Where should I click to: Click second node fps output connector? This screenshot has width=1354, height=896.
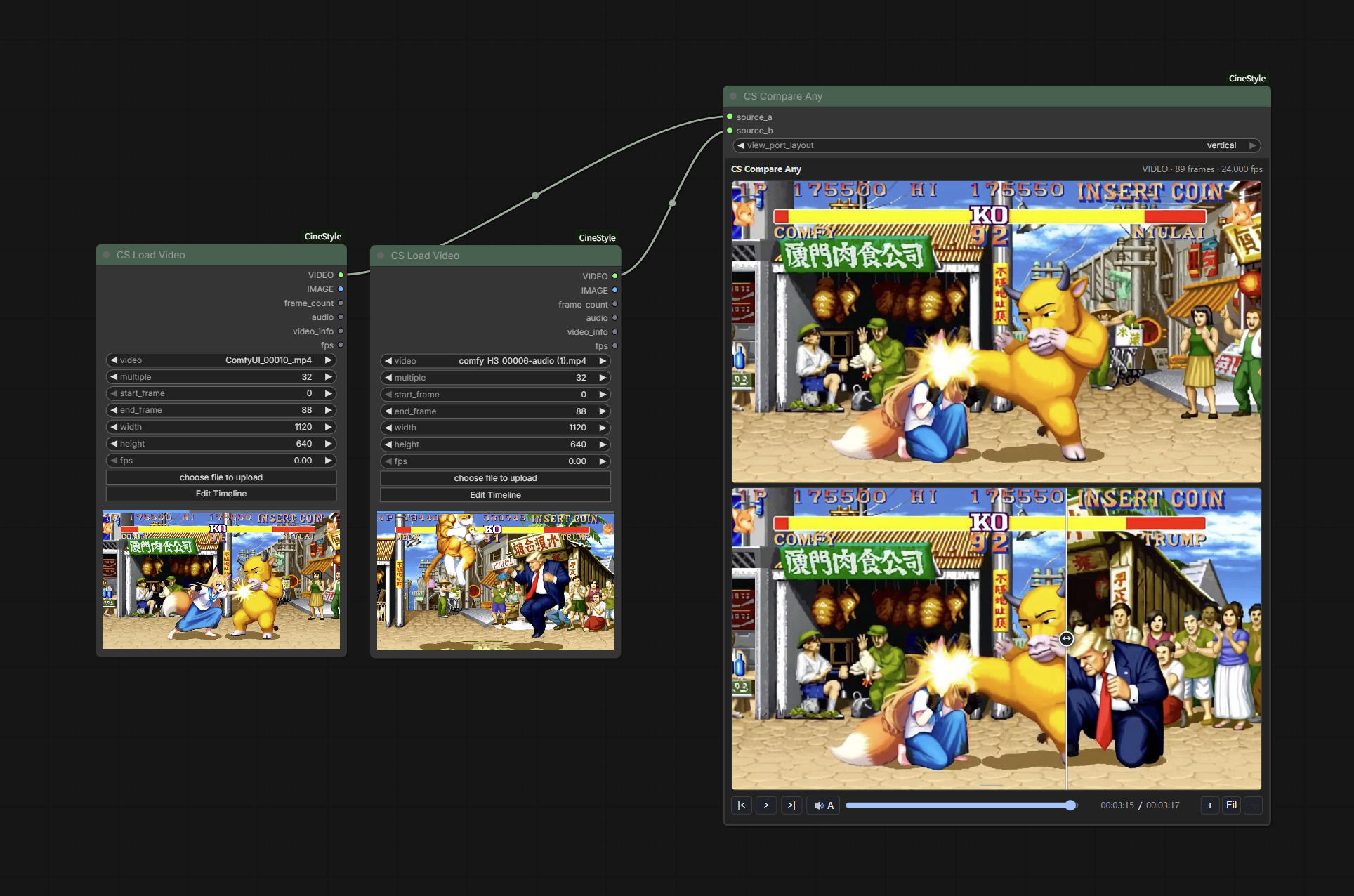615,346
